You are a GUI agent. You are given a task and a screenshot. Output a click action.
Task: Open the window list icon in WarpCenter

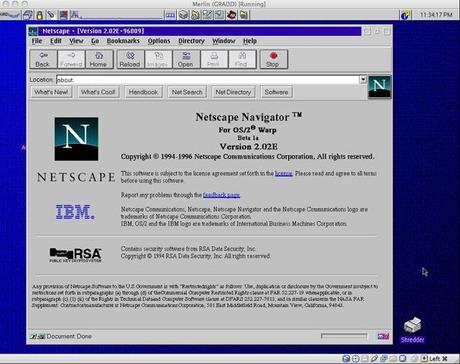(28, 15)
